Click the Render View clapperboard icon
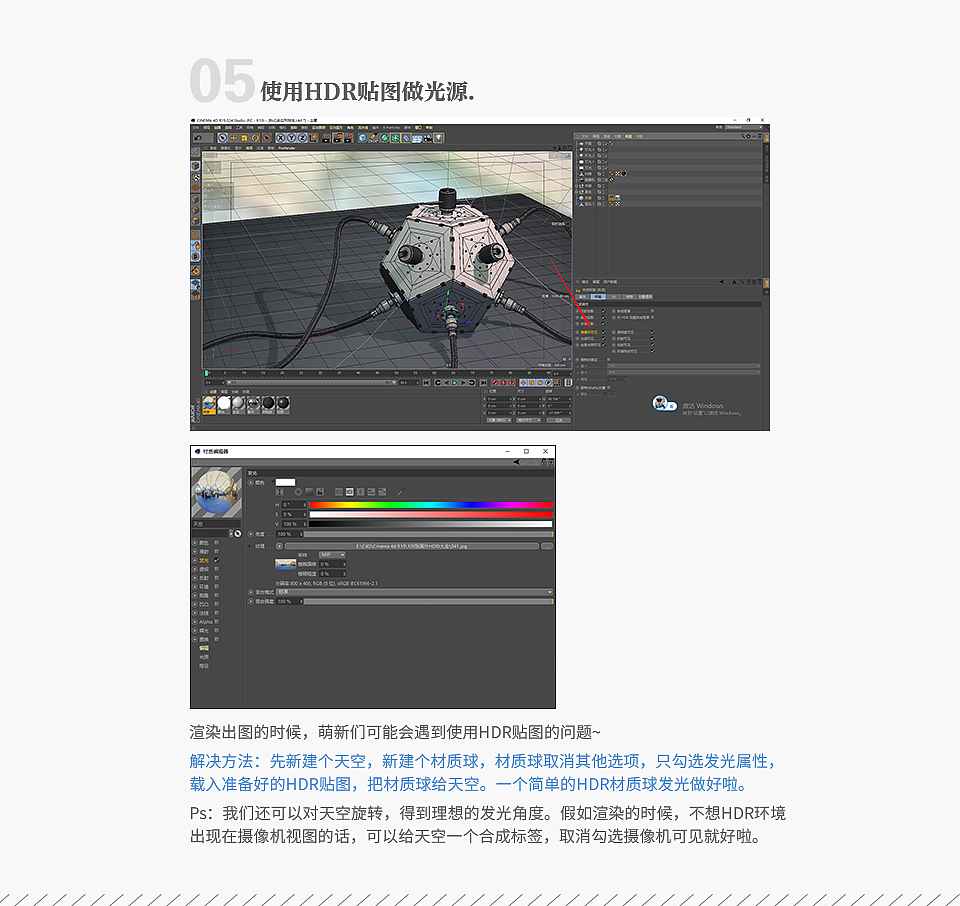The image size is (960, 906). click(x=326, y=138)
